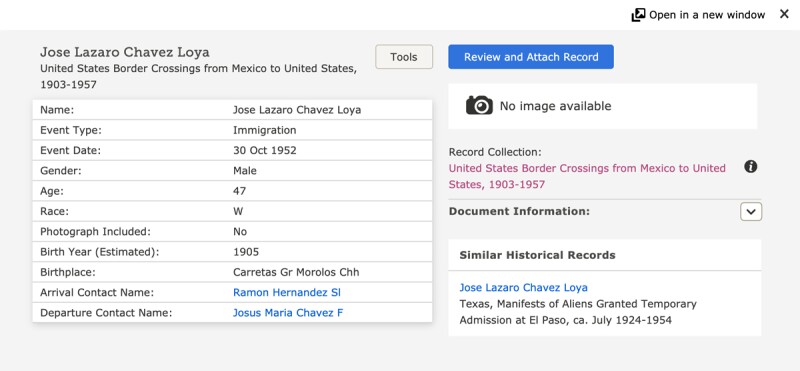The image size is (800, 371).
Task: Click the Departure Contact Name label
Action: tap(106, 312)
